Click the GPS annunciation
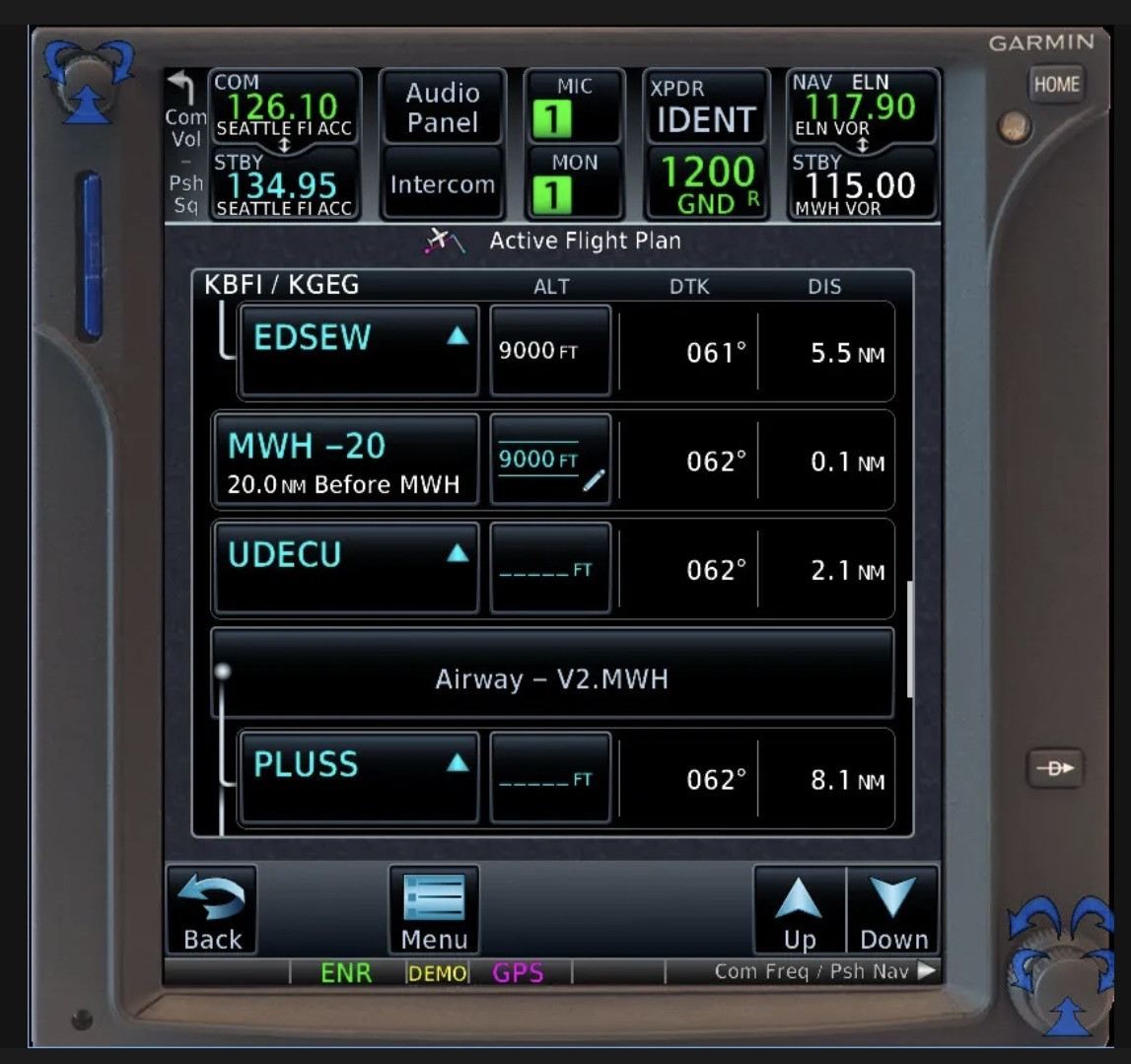Image resolution: width=1131 pixels, height=1064 pixels. (x=518, y=972)
